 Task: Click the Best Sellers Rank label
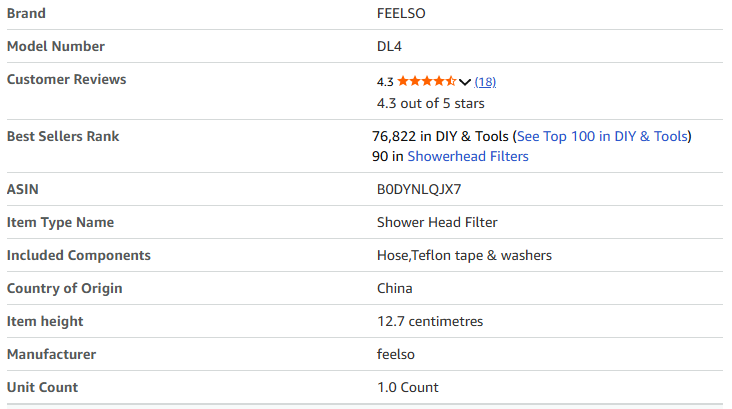[63, 136]
